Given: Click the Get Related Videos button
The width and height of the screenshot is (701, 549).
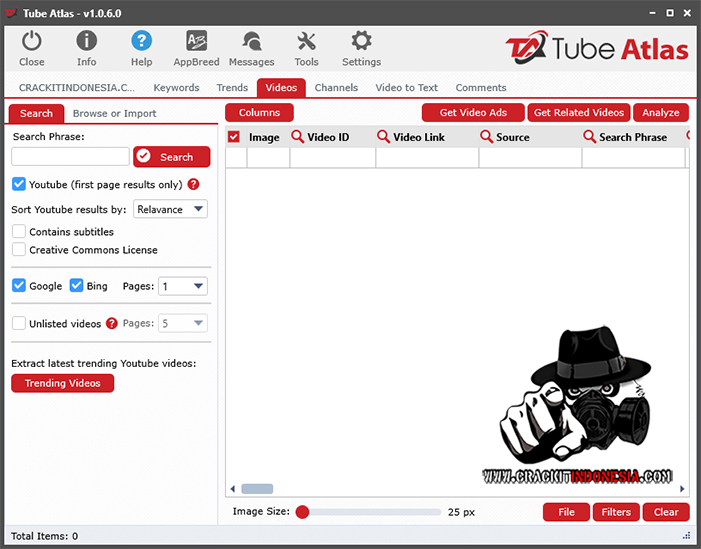Looking at the screenshot, I should click(x=580, y=113).
